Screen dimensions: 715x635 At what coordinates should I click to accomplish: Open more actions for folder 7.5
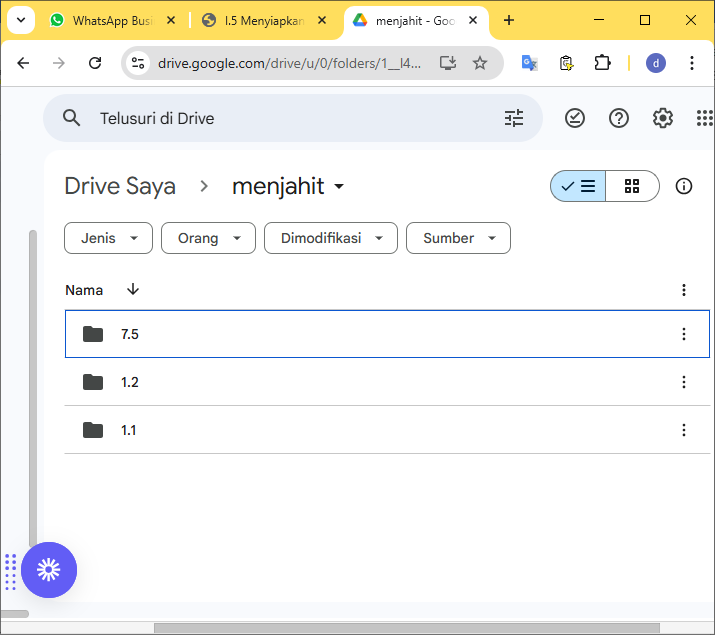pos(684,334)
